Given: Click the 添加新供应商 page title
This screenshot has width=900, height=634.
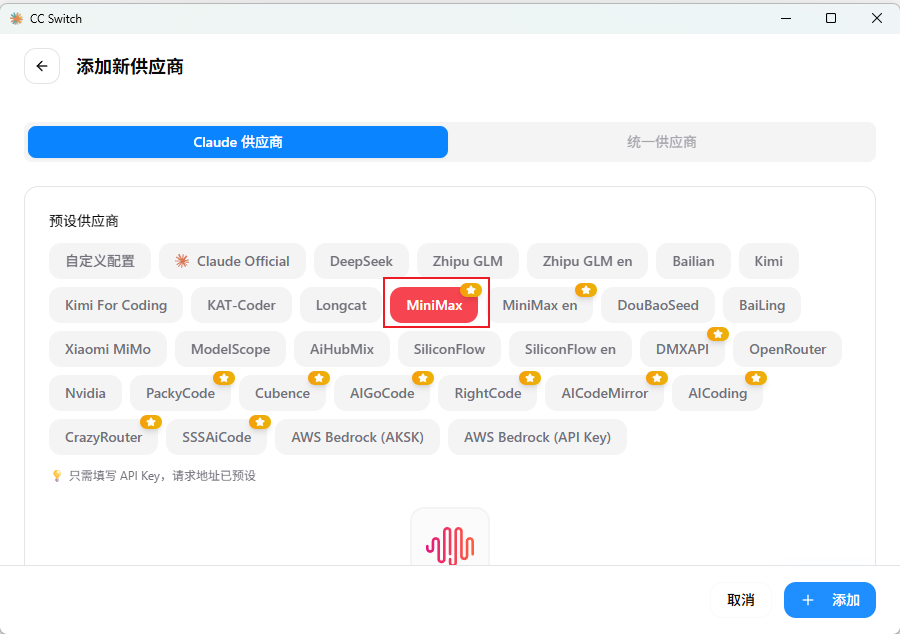Looking at the screenshot, I should [130, 66].
